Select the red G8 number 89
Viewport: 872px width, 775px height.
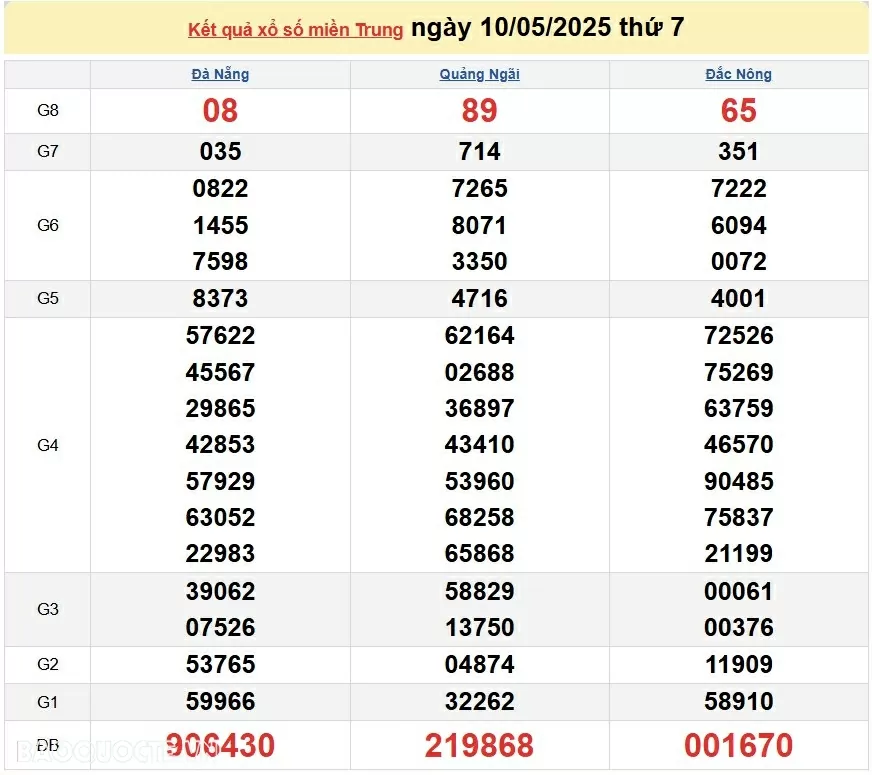pos(479,111)
